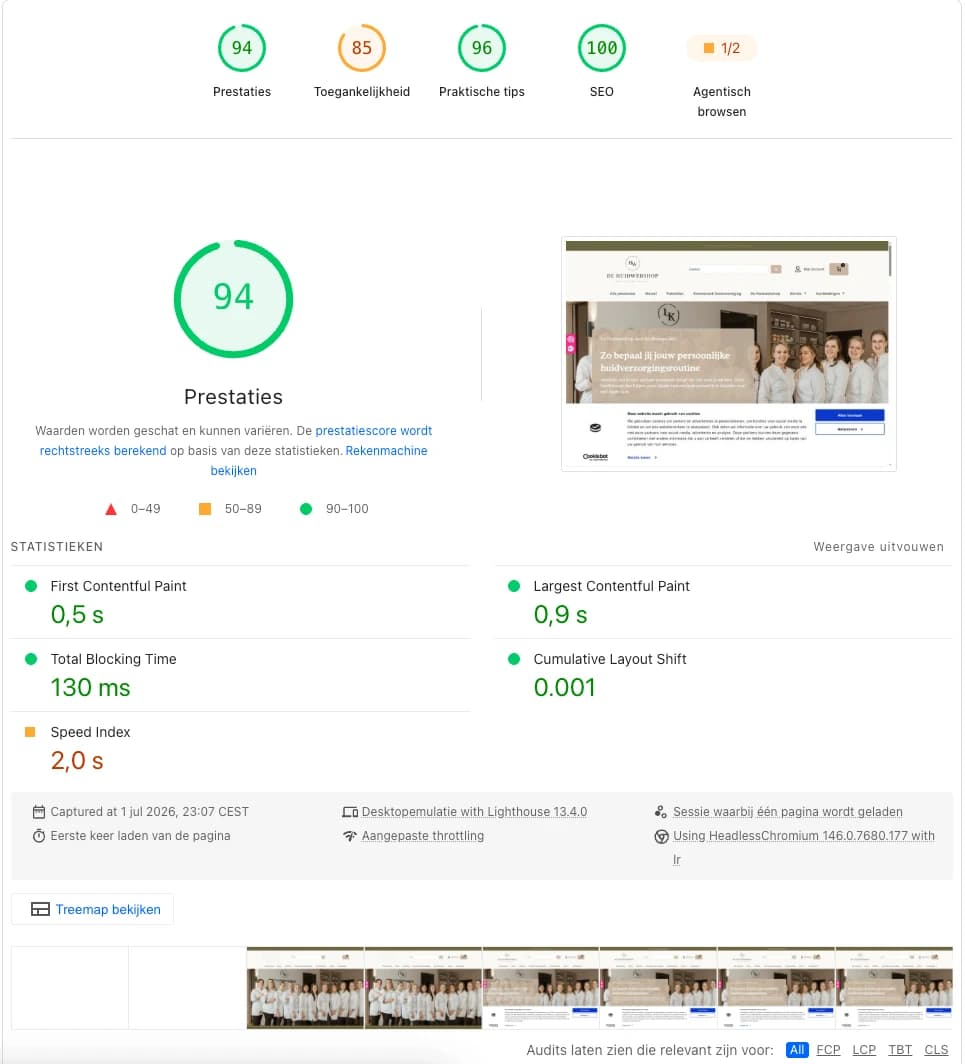Click the Treemap bekijken button

pyautogui.click(x=92, y=909)
